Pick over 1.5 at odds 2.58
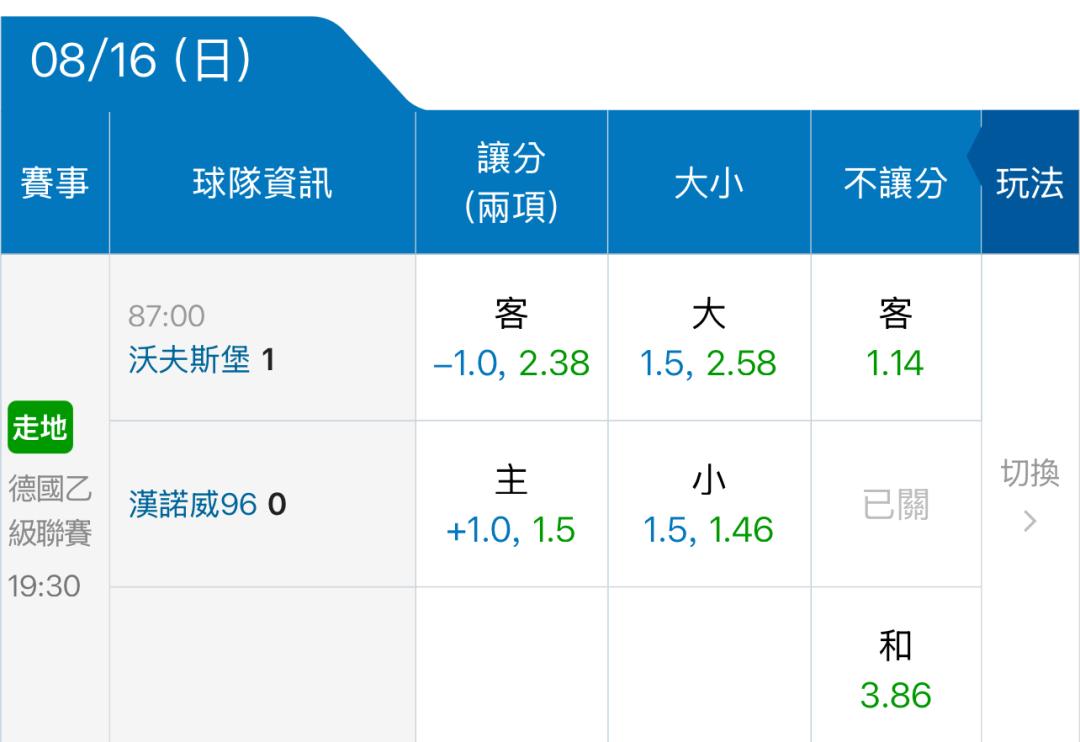The height and width of the screenshot is (742, 1080). pos(709,338)
